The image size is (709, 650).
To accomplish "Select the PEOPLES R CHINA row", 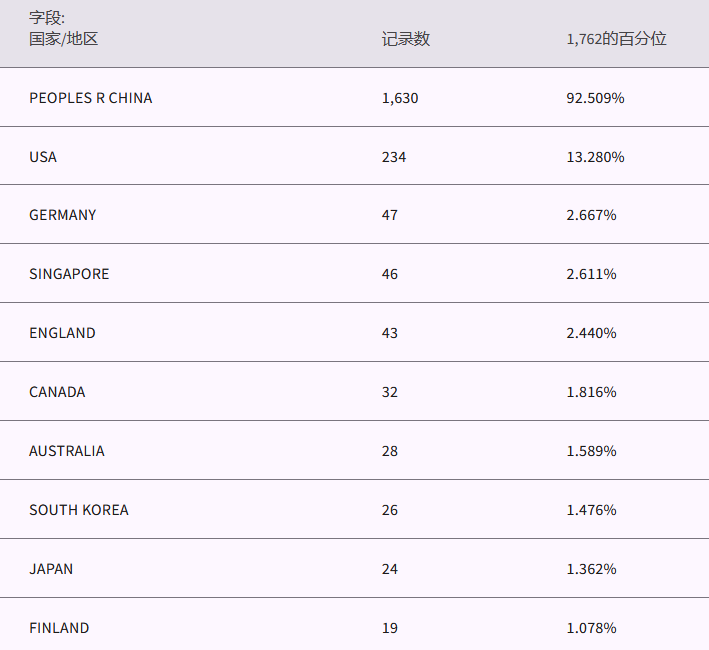I will (91, 98).
